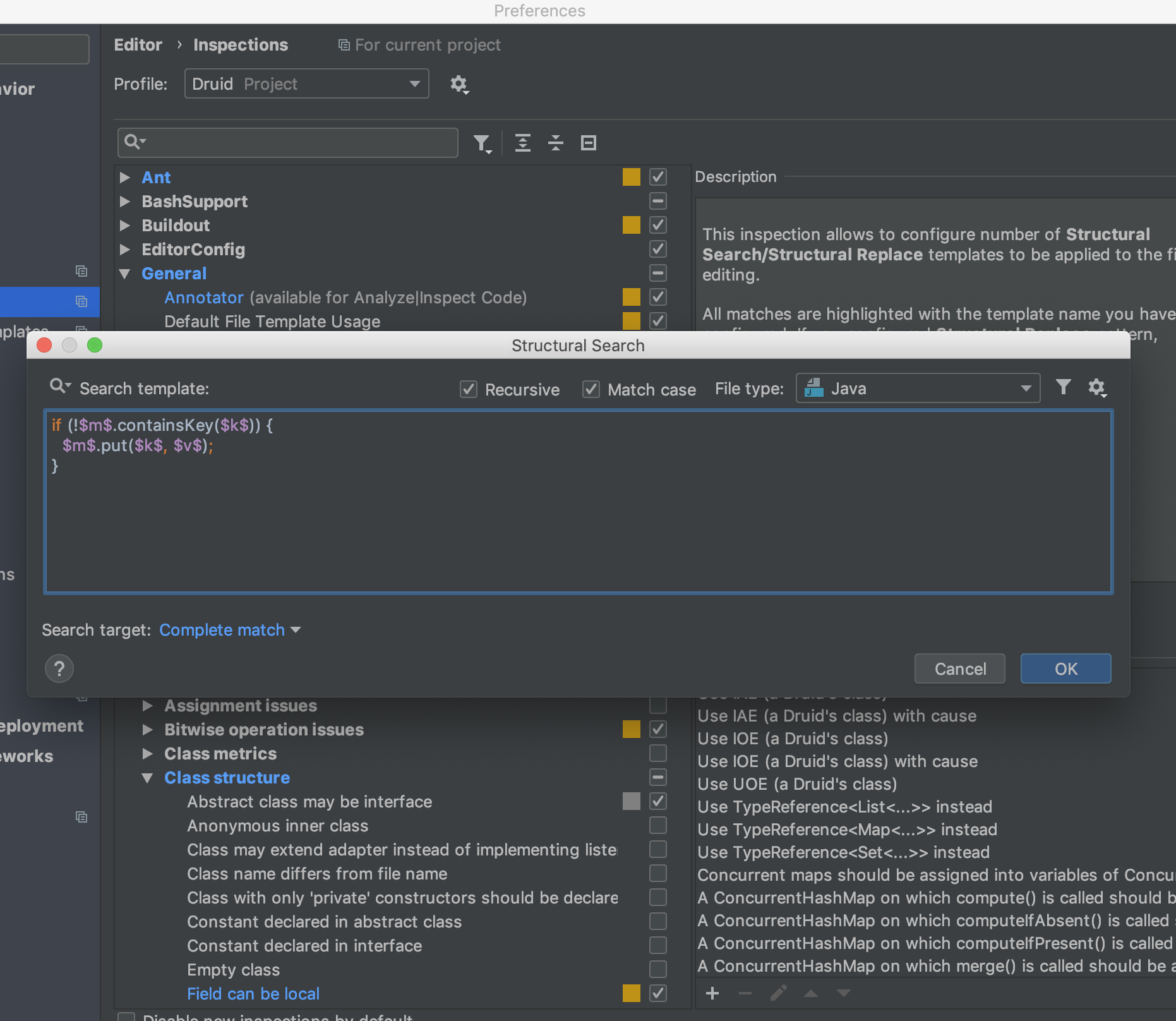1176x1021 pixels.
Task: Edit template with pencil icon
Action: click(x=778, y=993)
